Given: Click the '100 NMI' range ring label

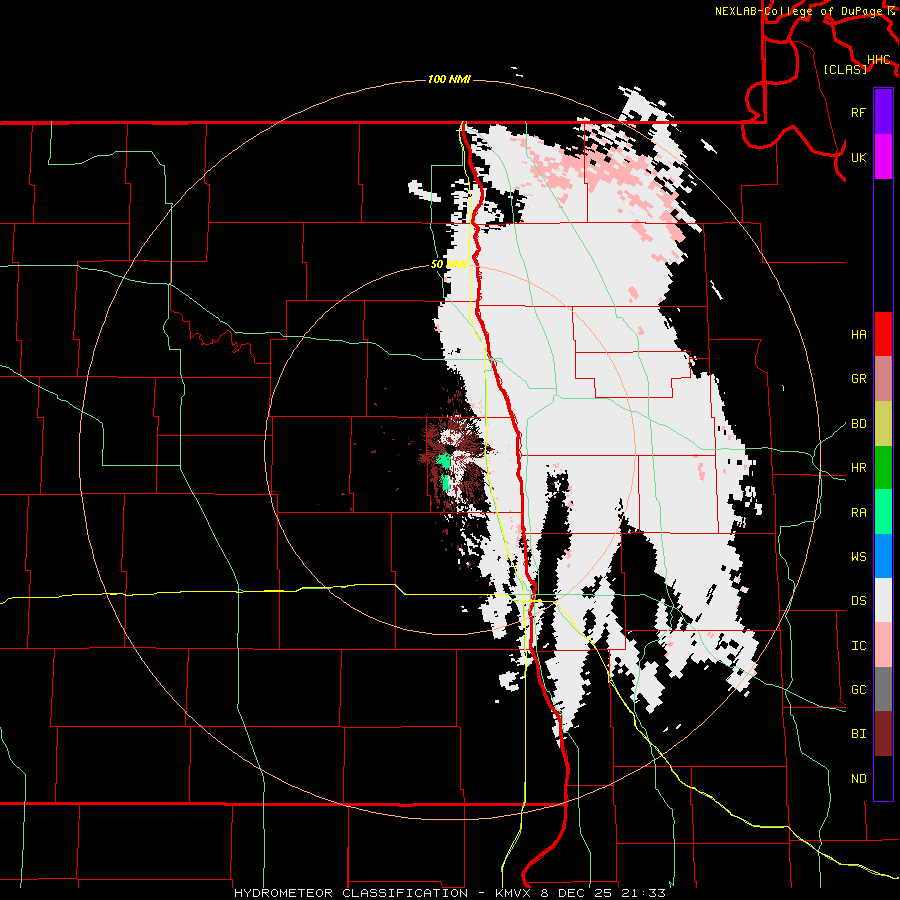Looking at the screenshot, I should [x=449, y=79].
